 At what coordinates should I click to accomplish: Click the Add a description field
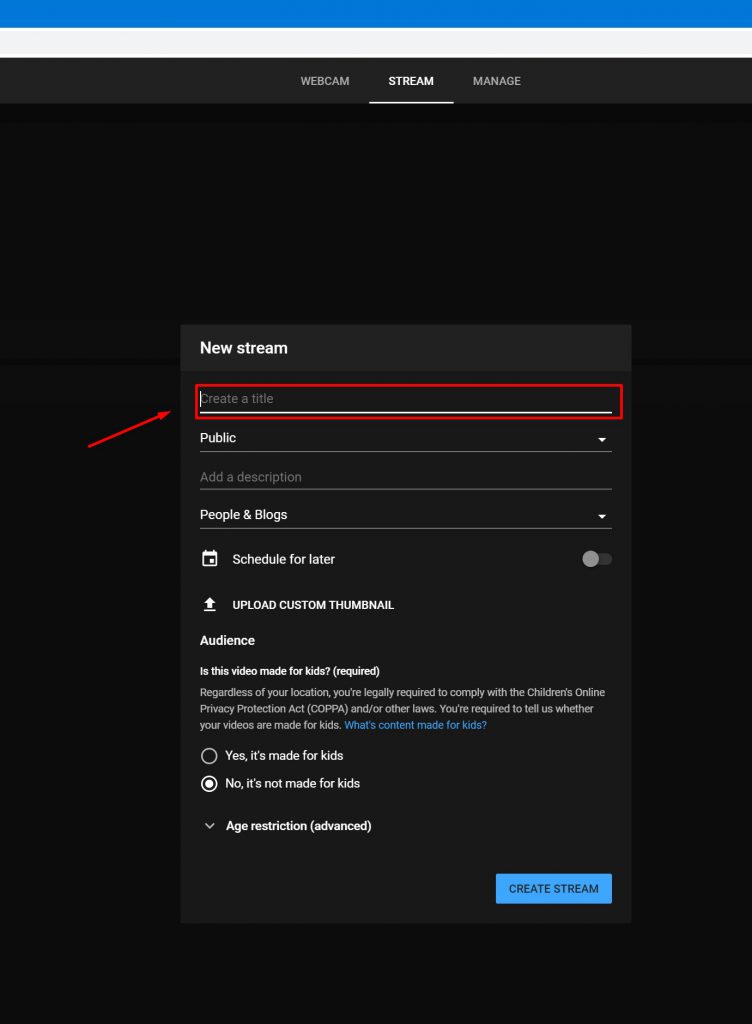point(405,477)
